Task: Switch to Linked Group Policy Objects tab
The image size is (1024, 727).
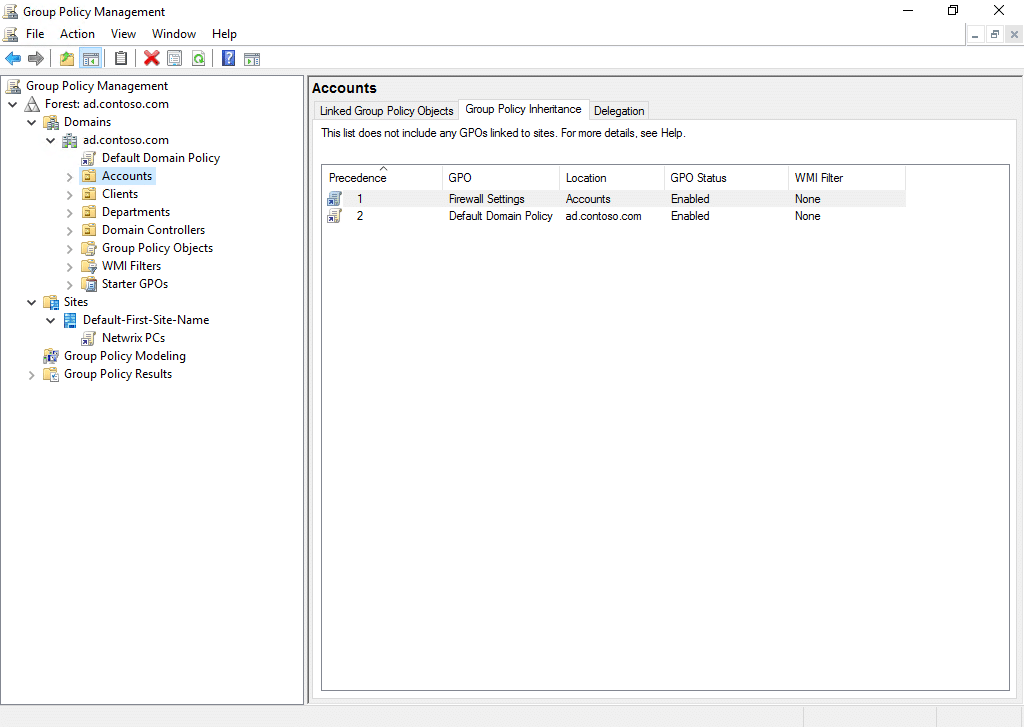Action: coord(386,110)
